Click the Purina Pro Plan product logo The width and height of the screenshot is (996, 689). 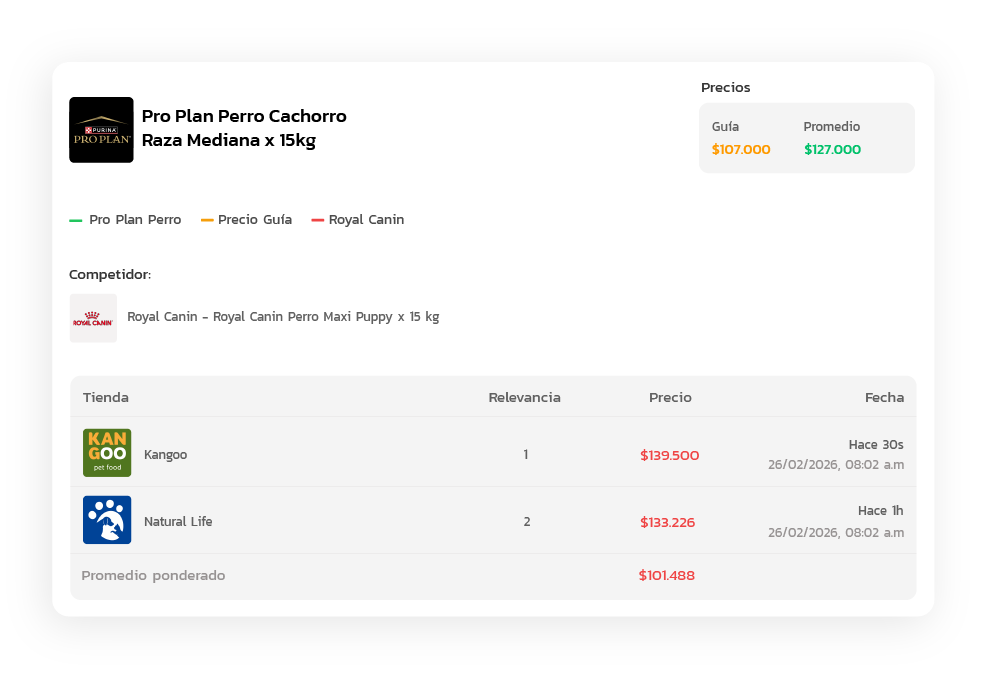pos(101,130)
